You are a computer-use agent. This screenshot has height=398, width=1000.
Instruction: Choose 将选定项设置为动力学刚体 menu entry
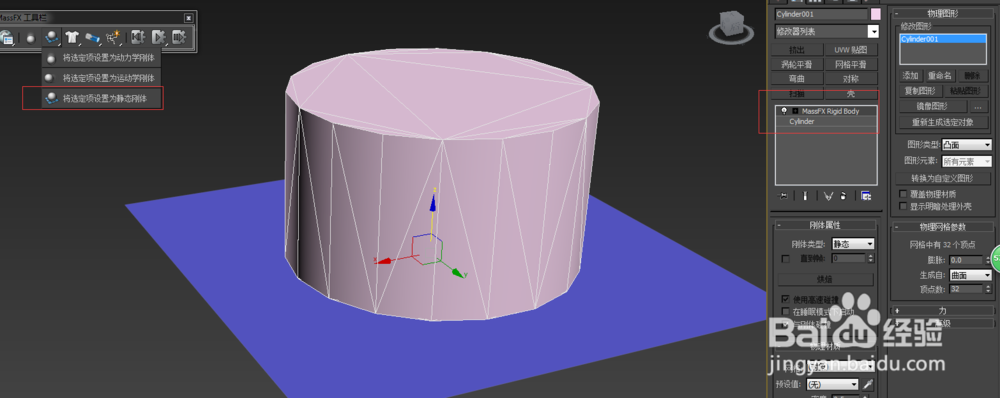tap(101, 57)
